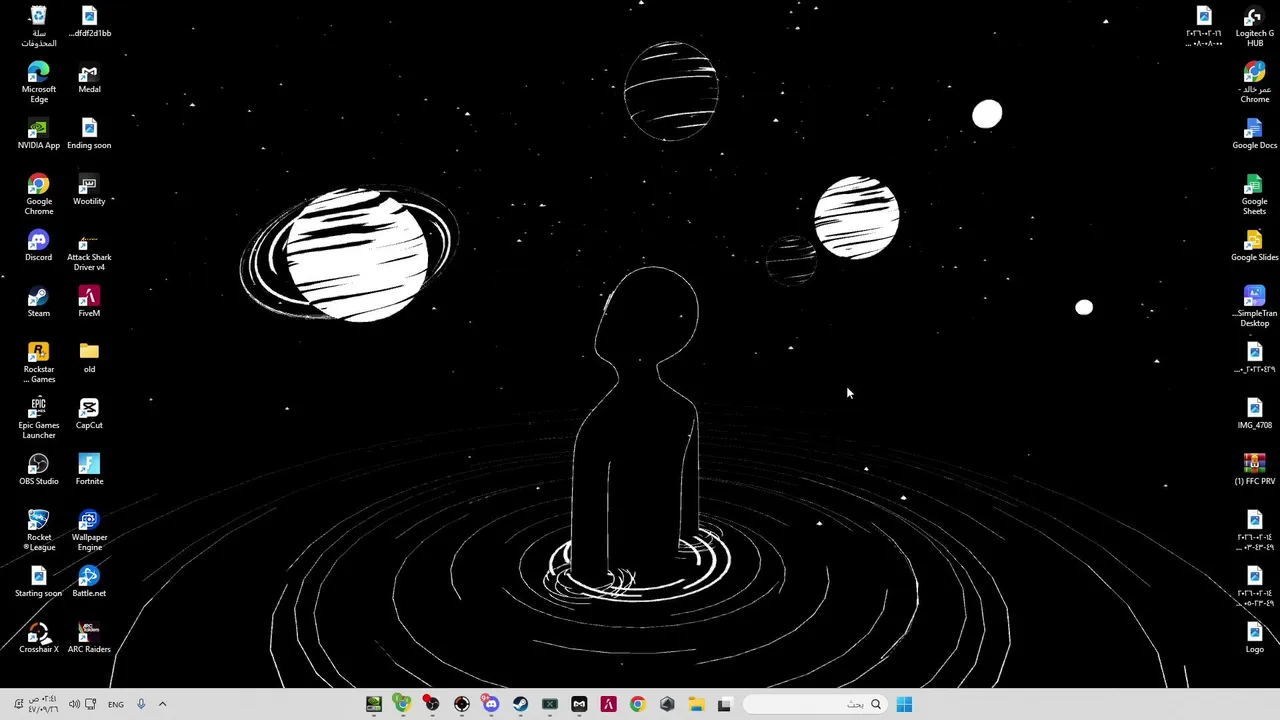Select the CapCut desktop icon
The height and width of the screenshot is (720, 1280).
tap(89, 414)
